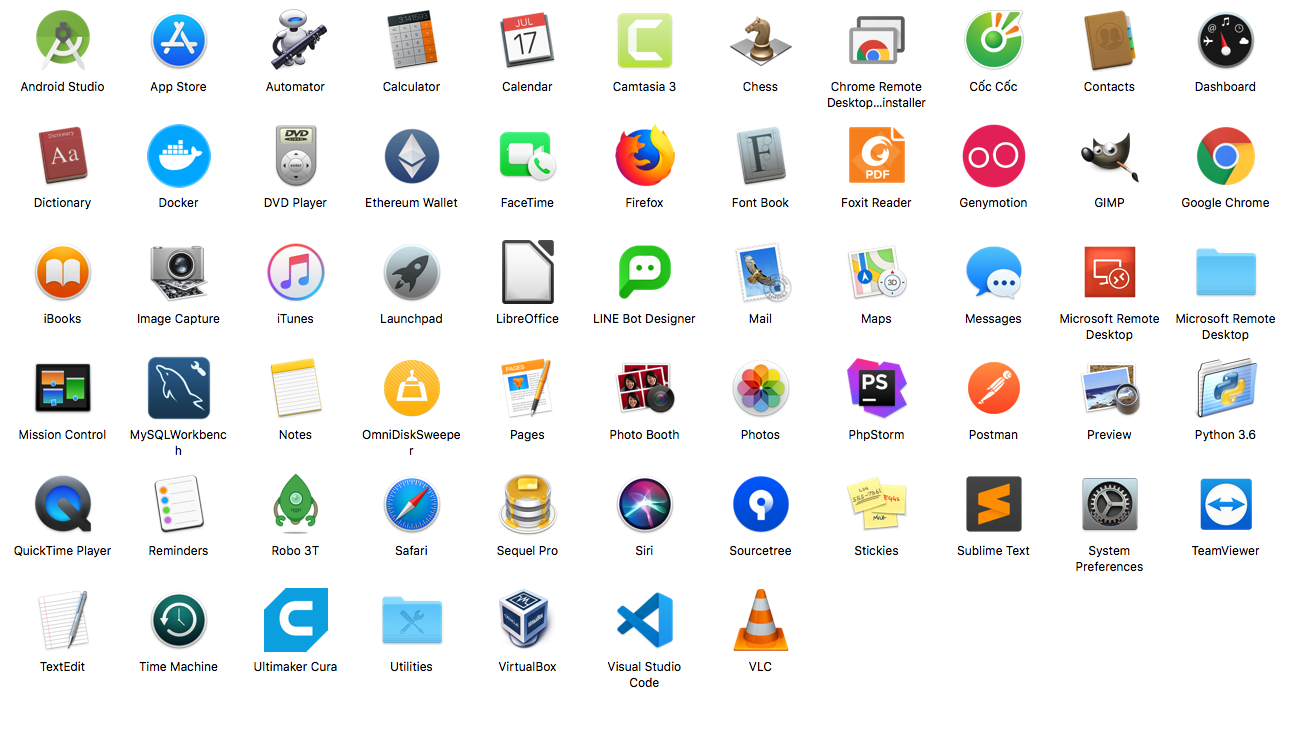Launch Camtasia 3
The width and height of the screenshot is (1291, 735).
tap(644, 40)
